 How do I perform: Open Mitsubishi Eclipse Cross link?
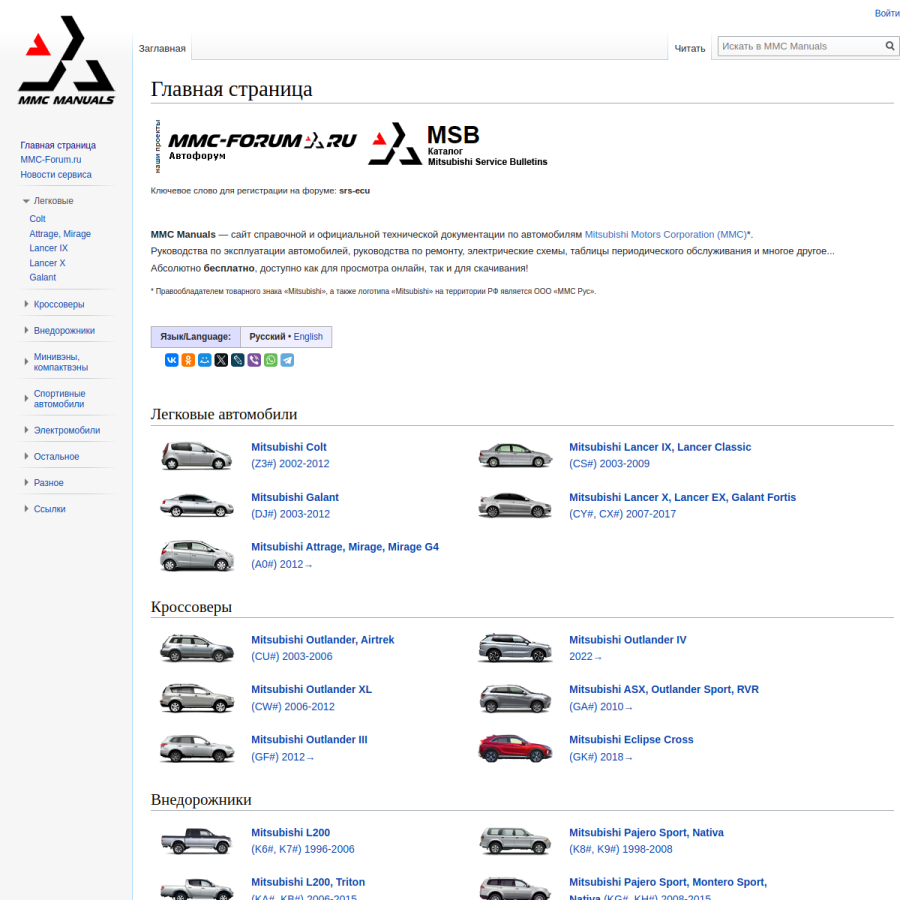tap(631, 739)
